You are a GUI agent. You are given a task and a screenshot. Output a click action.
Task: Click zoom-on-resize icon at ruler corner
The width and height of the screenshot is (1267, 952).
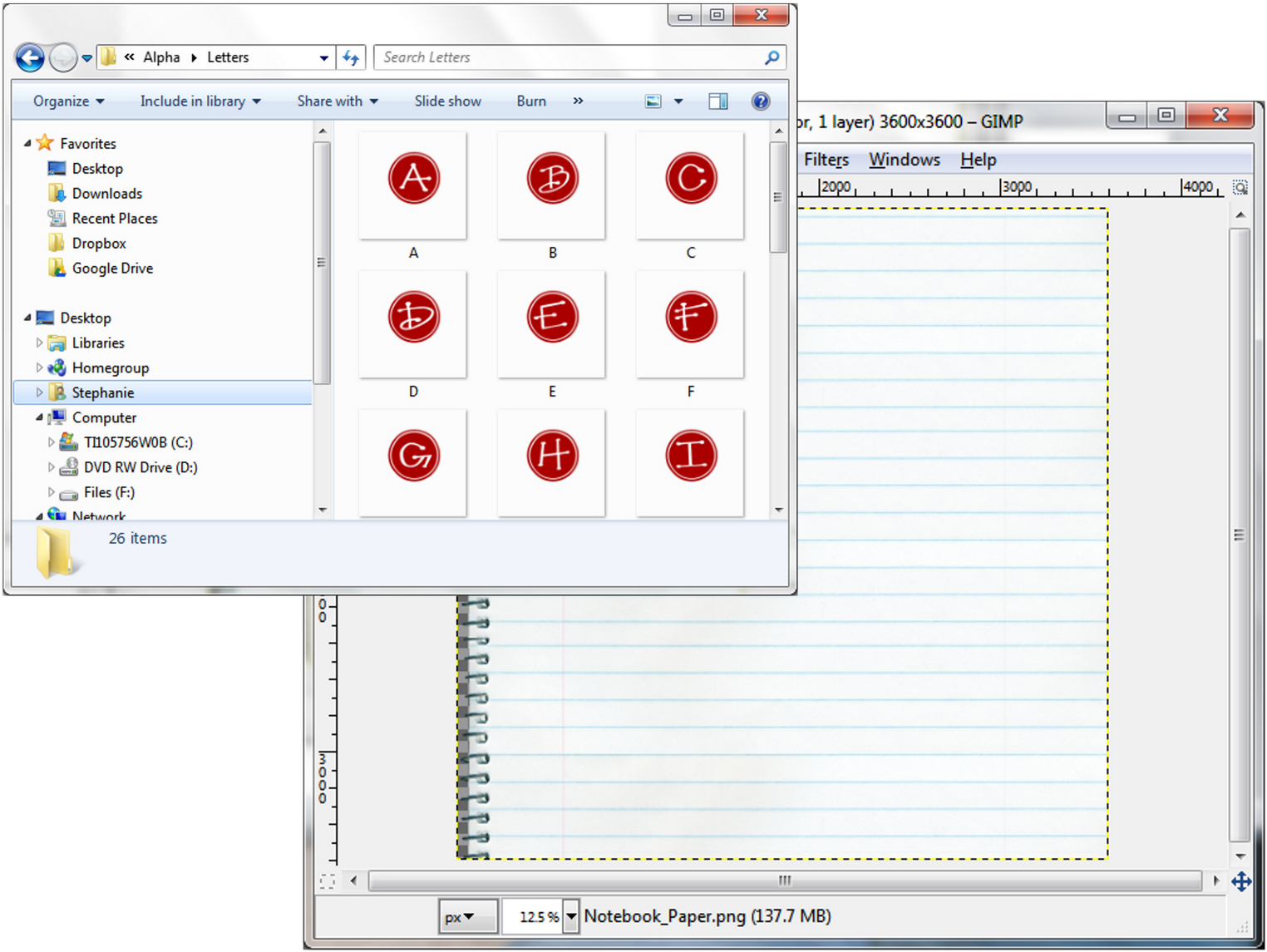(x=1240, y=188)
